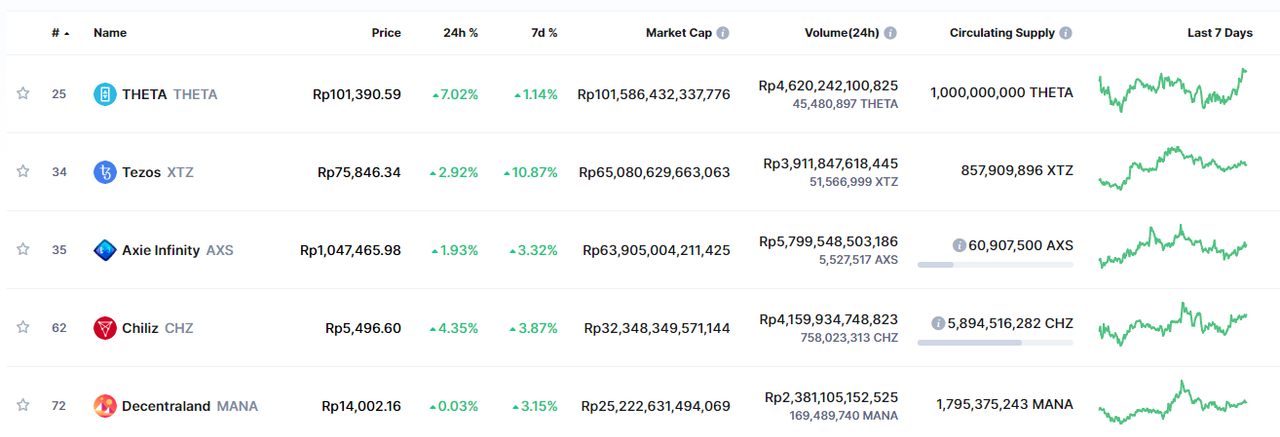Click the Tezos coin logo icon
The height and width of the screenshot is (437, 1280).
[x=104, y=172]
